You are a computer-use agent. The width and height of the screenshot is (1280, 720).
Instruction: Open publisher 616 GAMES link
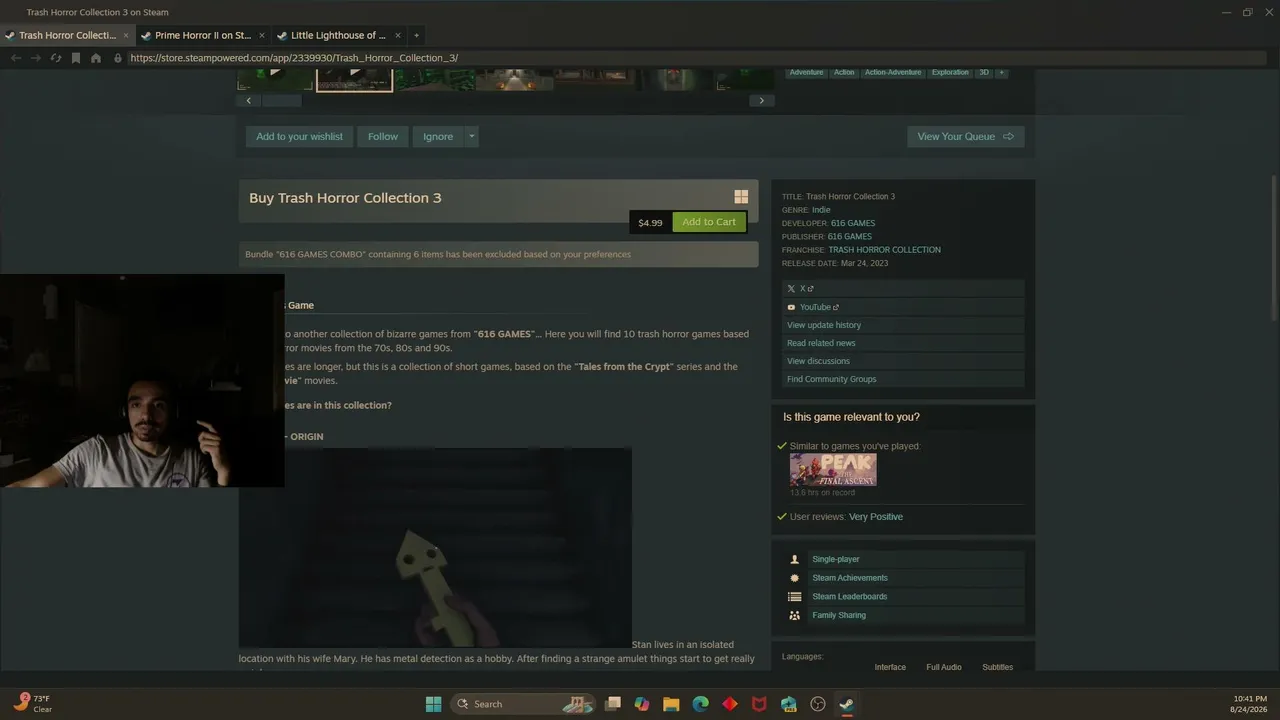coord(850,237)
